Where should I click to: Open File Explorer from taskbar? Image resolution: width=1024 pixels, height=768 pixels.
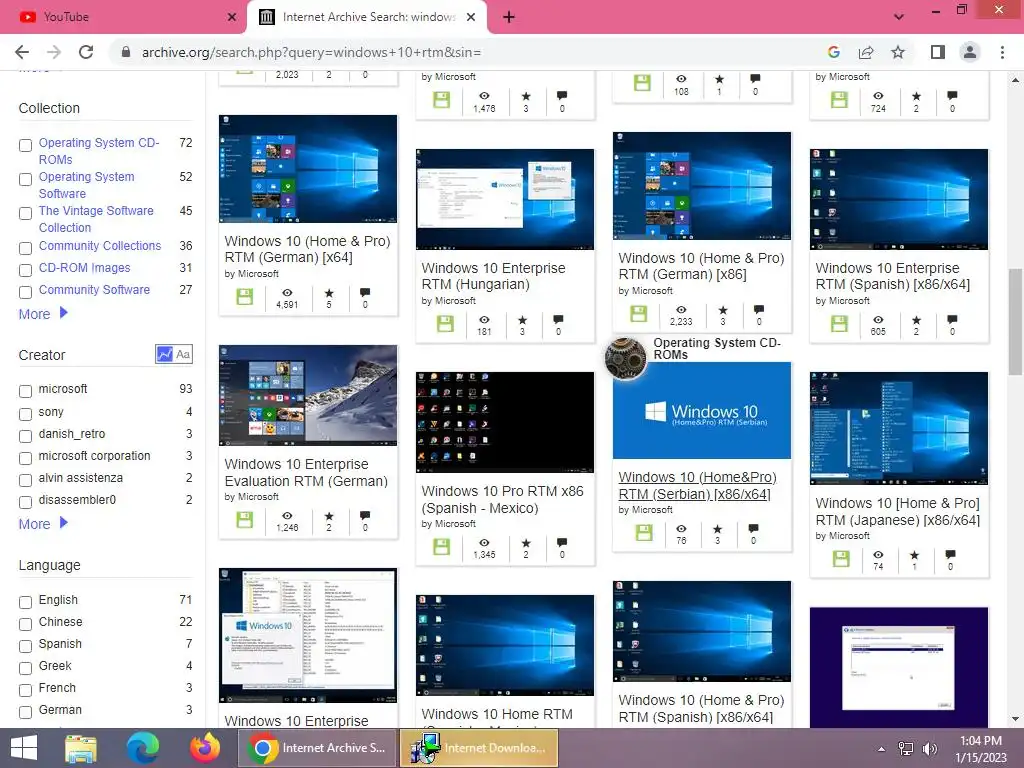[x=81, y=748]
